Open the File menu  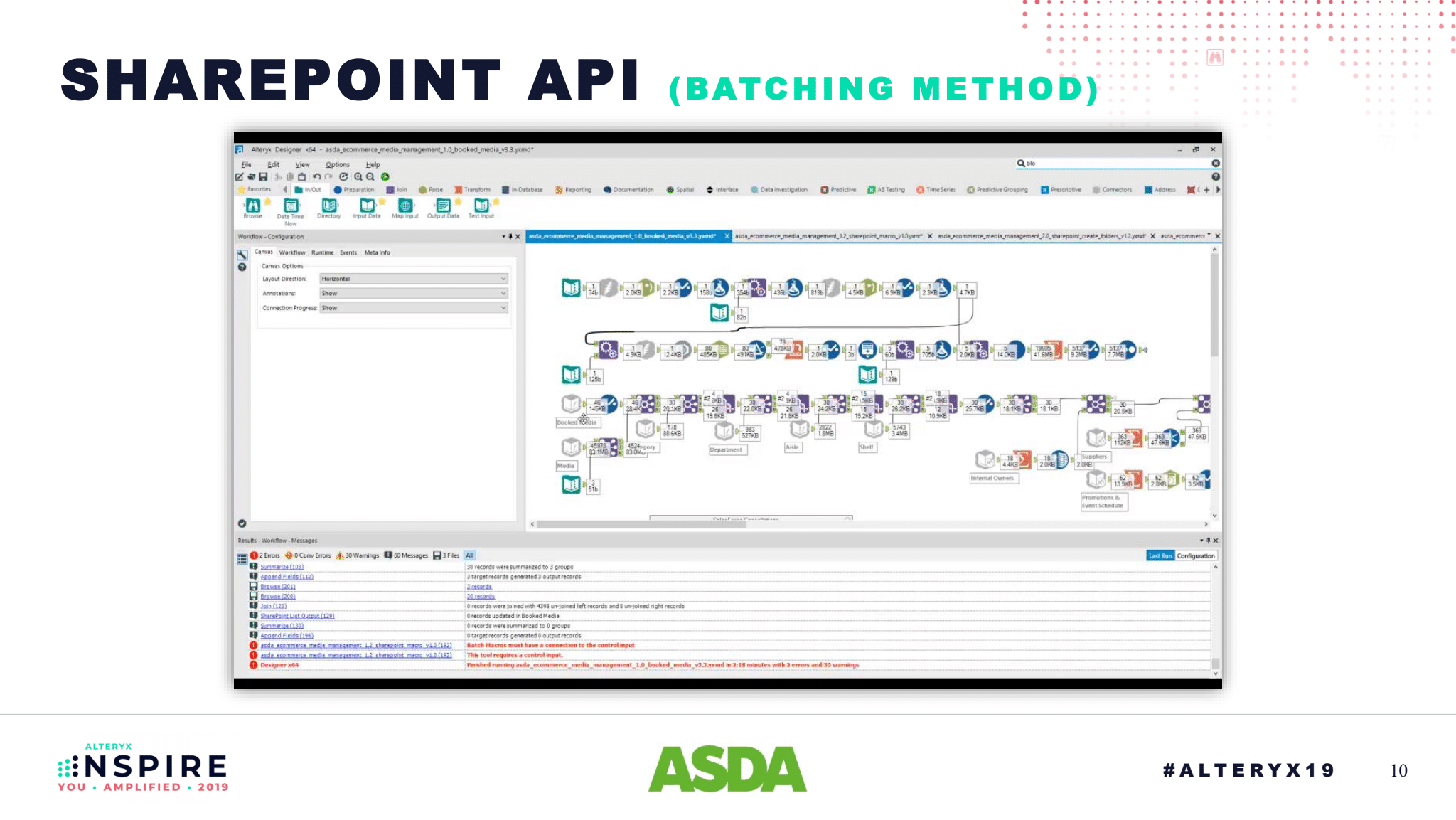246,164
